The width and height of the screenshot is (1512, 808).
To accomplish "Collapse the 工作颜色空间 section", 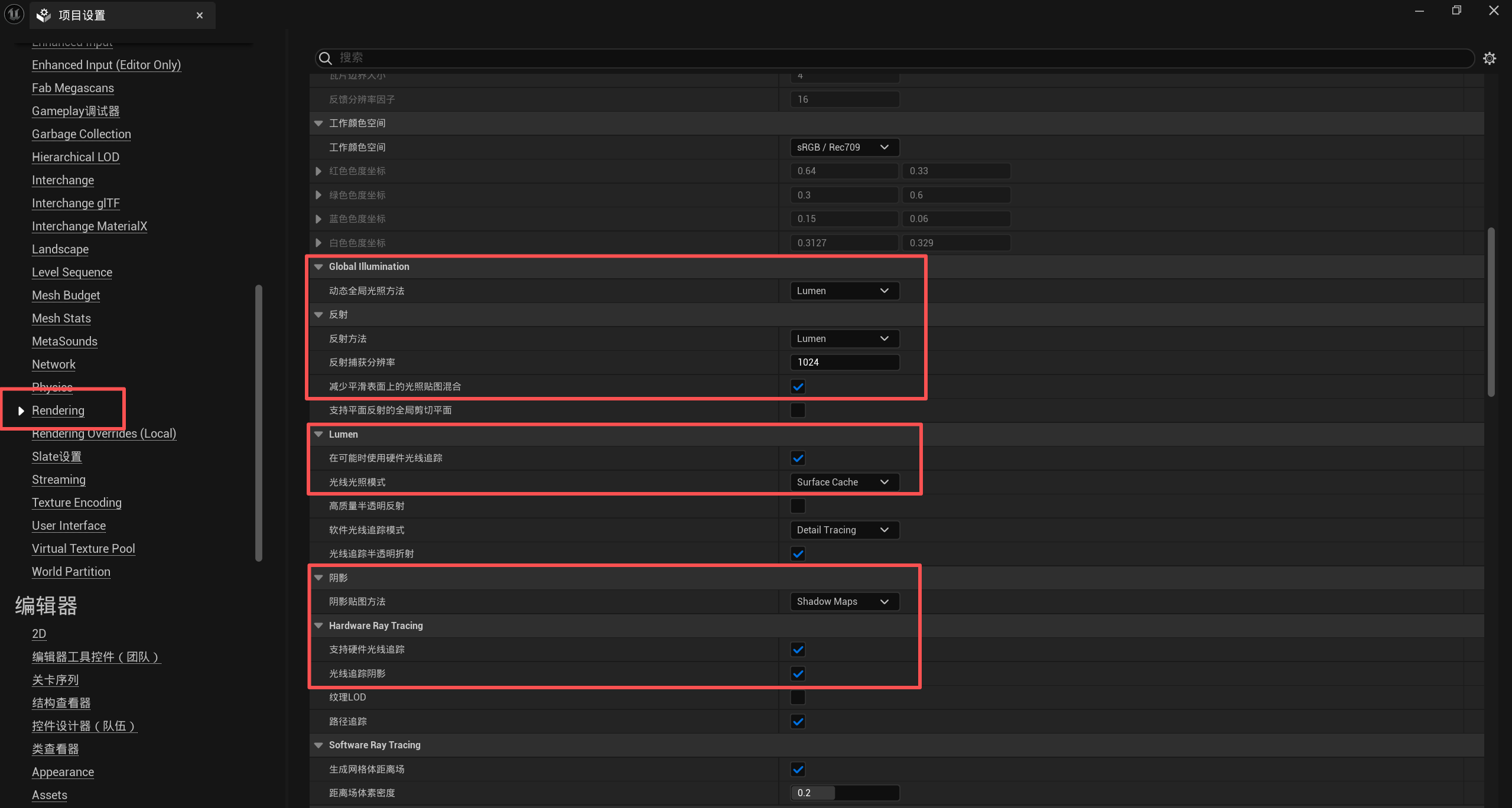I will pyautogui.click(x=318, y=123).
